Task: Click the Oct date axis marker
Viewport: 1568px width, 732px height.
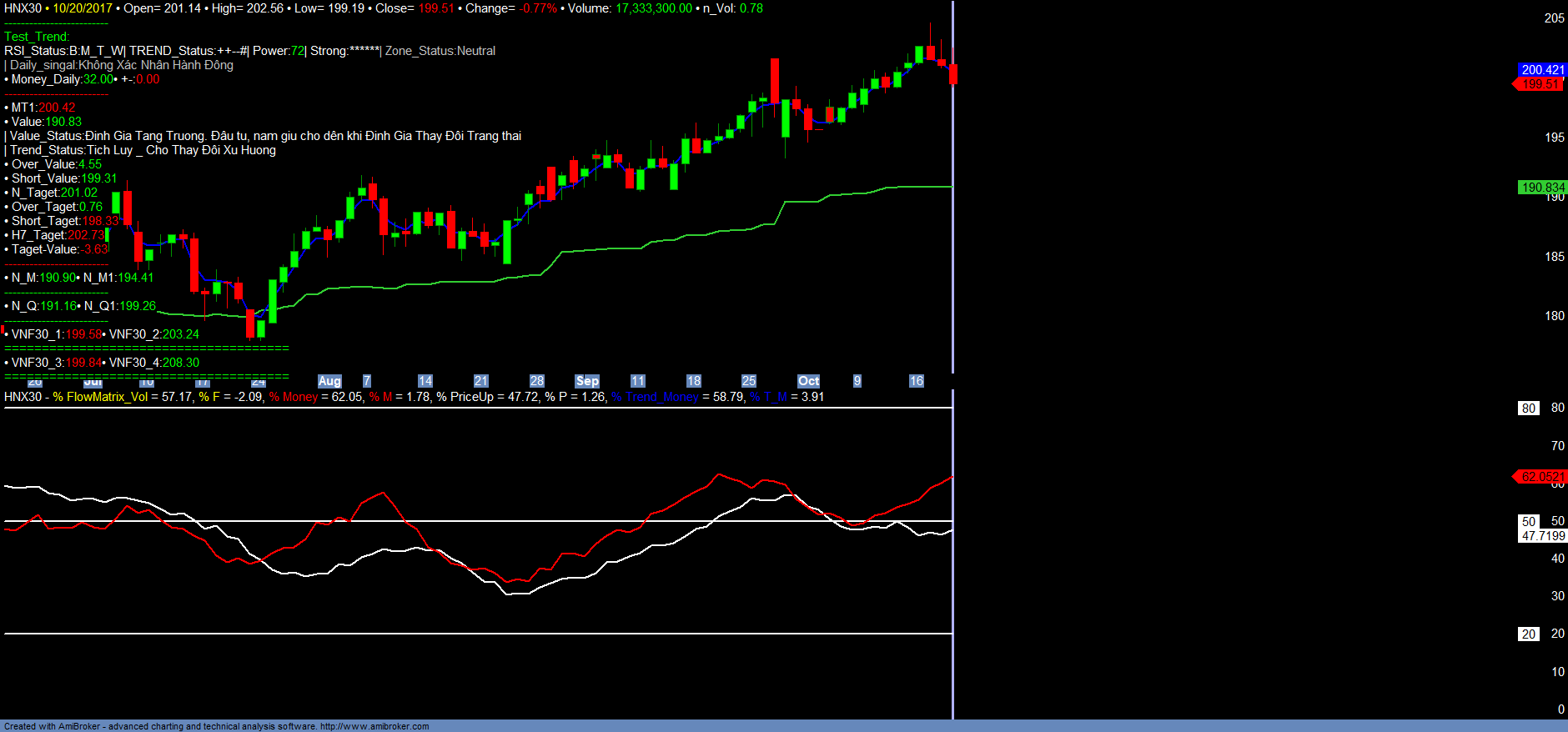Action: tap(808, 381)
